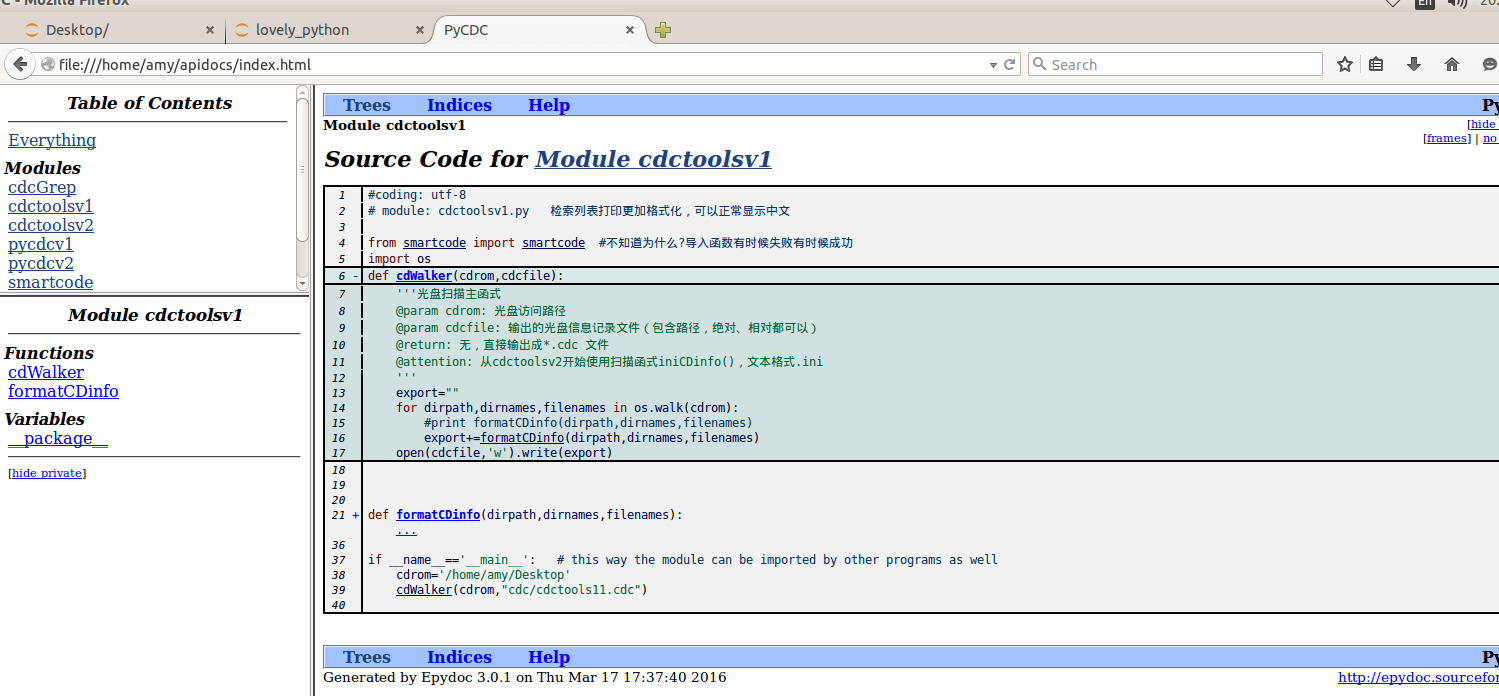Open the cdcGrep module link
Viewport: 1499px width, 696px height.
pyautogui.click(x=42, y=187)
